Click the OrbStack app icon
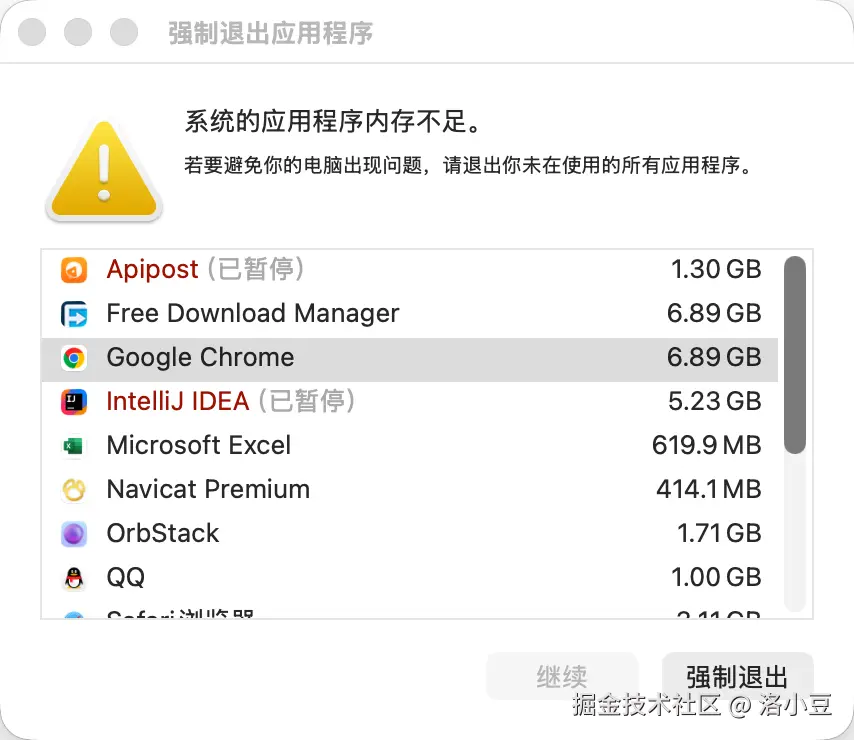 click(x=74, y=534)
